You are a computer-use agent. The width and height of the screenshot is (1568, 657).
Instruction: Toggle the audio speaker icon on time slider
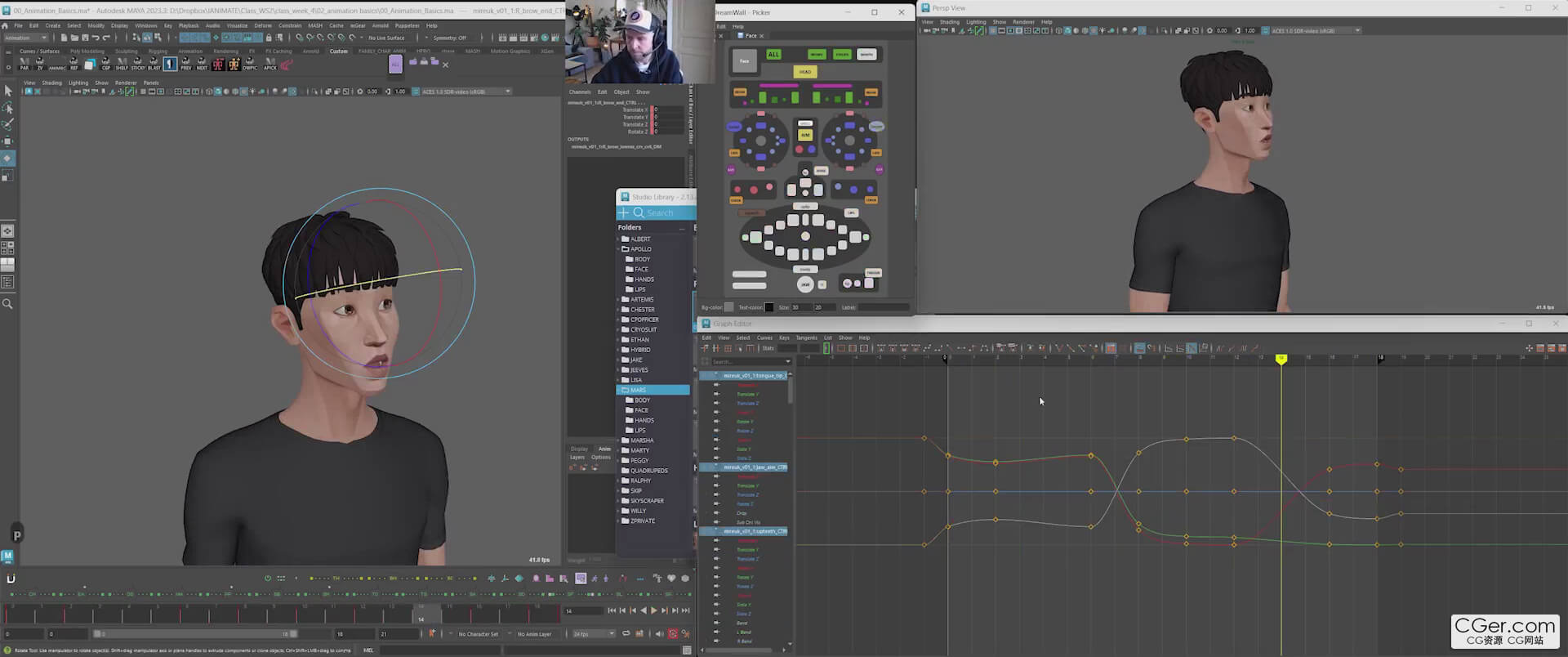tap(660, 634)
